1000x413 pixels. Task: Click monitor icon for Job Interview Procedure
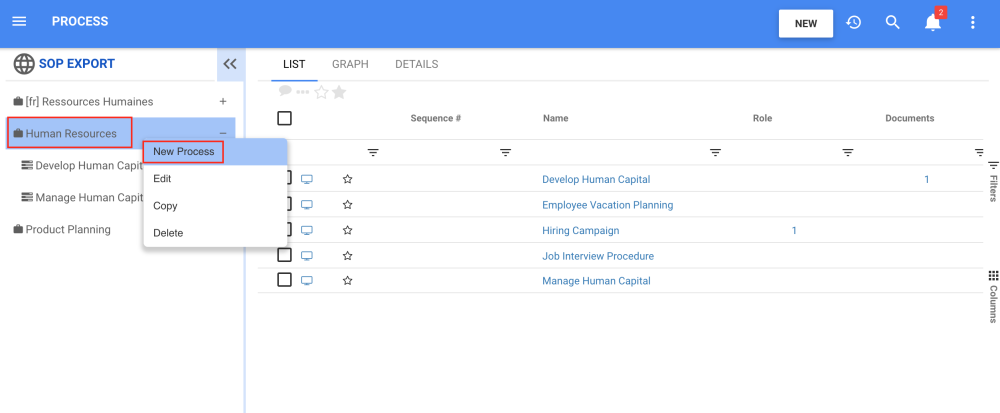[x=307, y=256]
